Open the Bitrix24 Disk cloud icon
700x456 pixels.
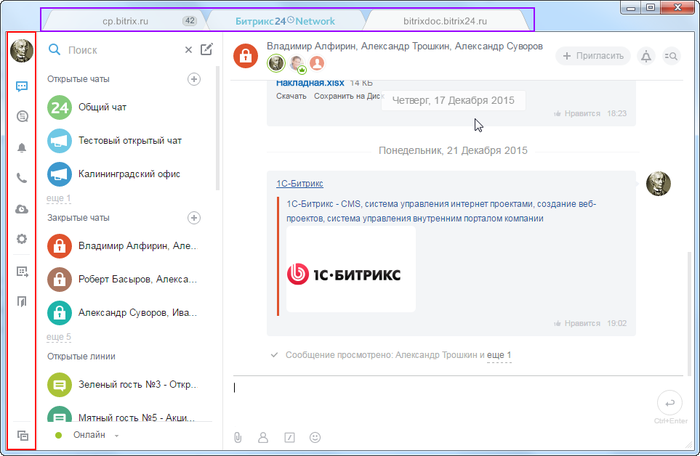[21, 209]
